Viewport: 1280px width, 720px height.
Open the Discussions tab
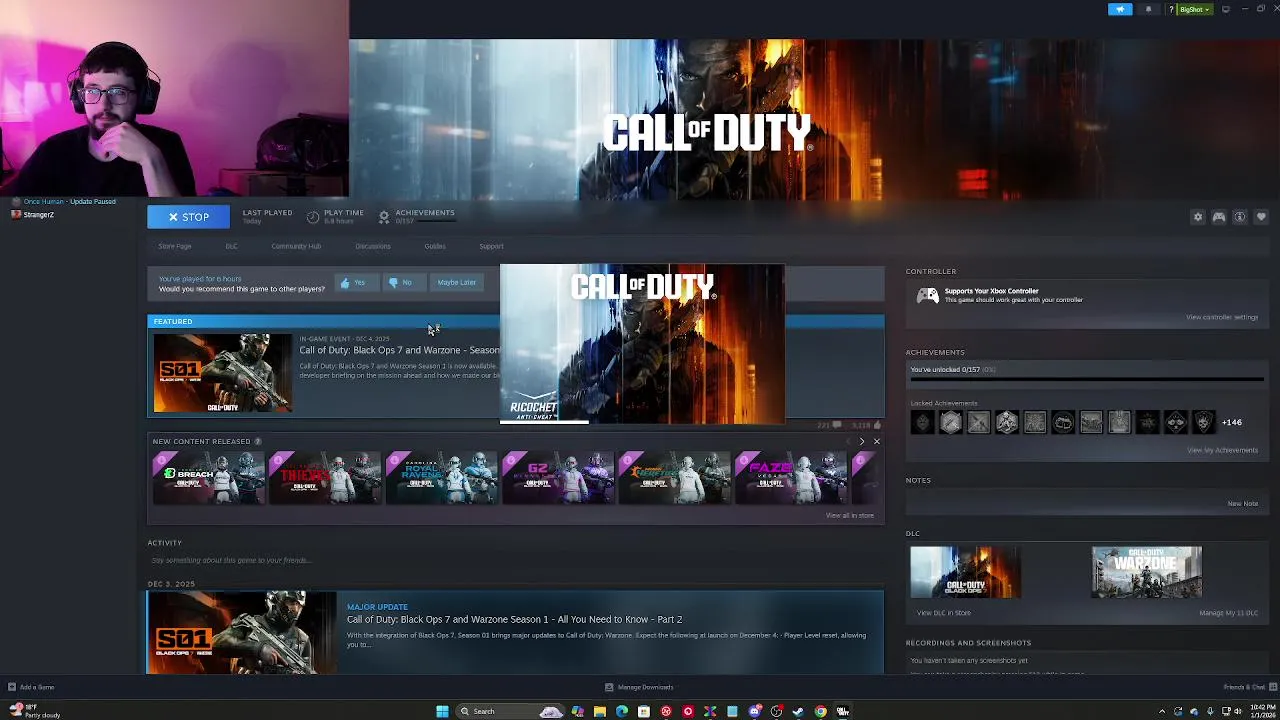[x=373, y=246]
